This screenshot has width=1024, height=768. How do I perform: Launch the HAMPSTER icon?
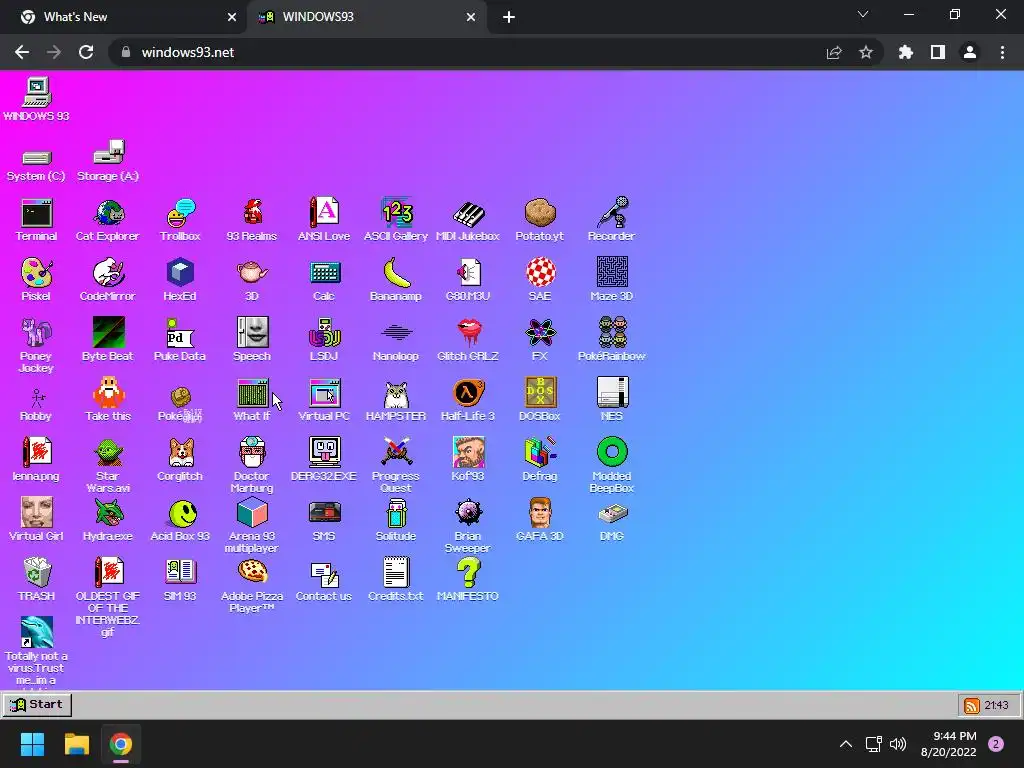(x=396, y=394)
